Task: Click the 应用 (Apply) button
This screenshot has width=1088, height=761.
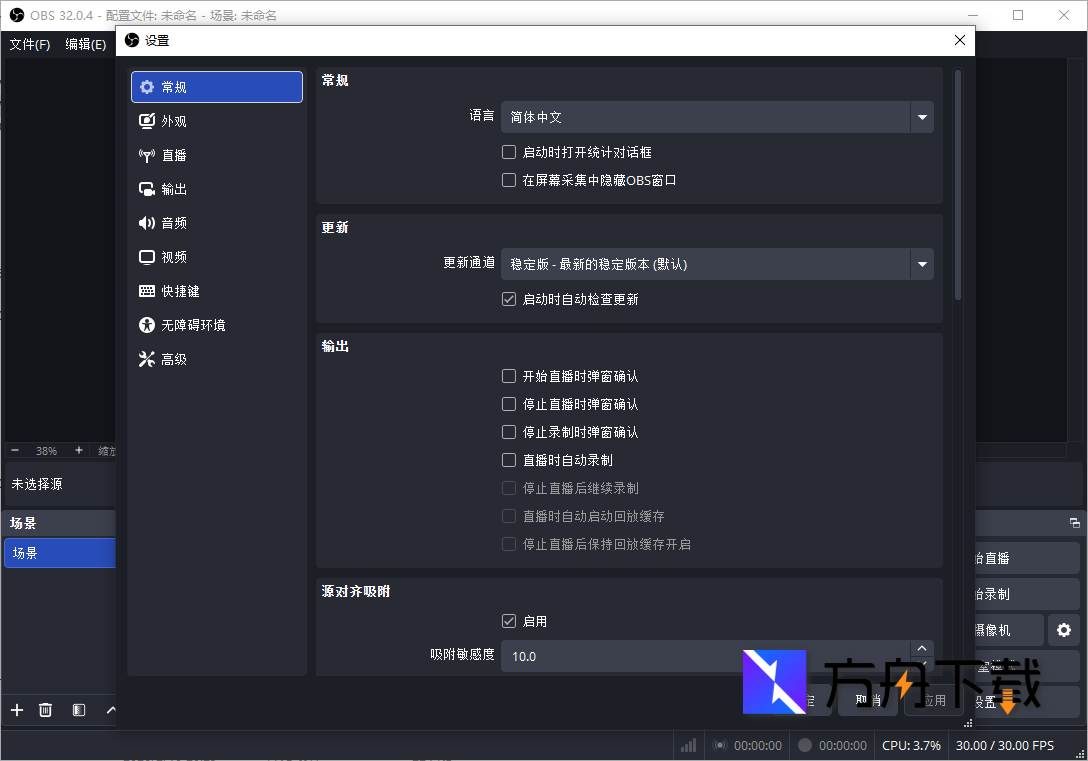Action: 931,700
